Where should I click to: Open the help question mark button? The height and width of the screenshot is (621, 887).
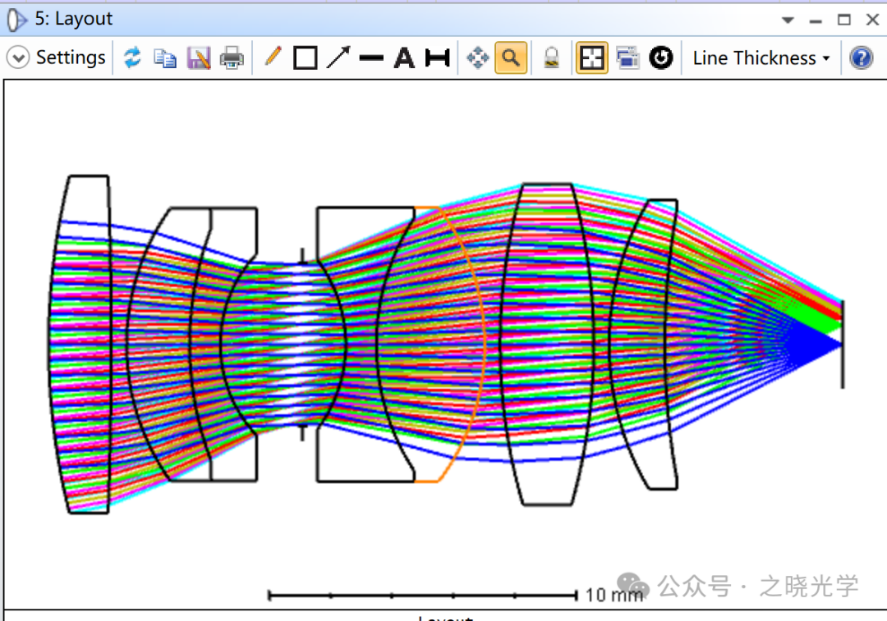[860, 58]
